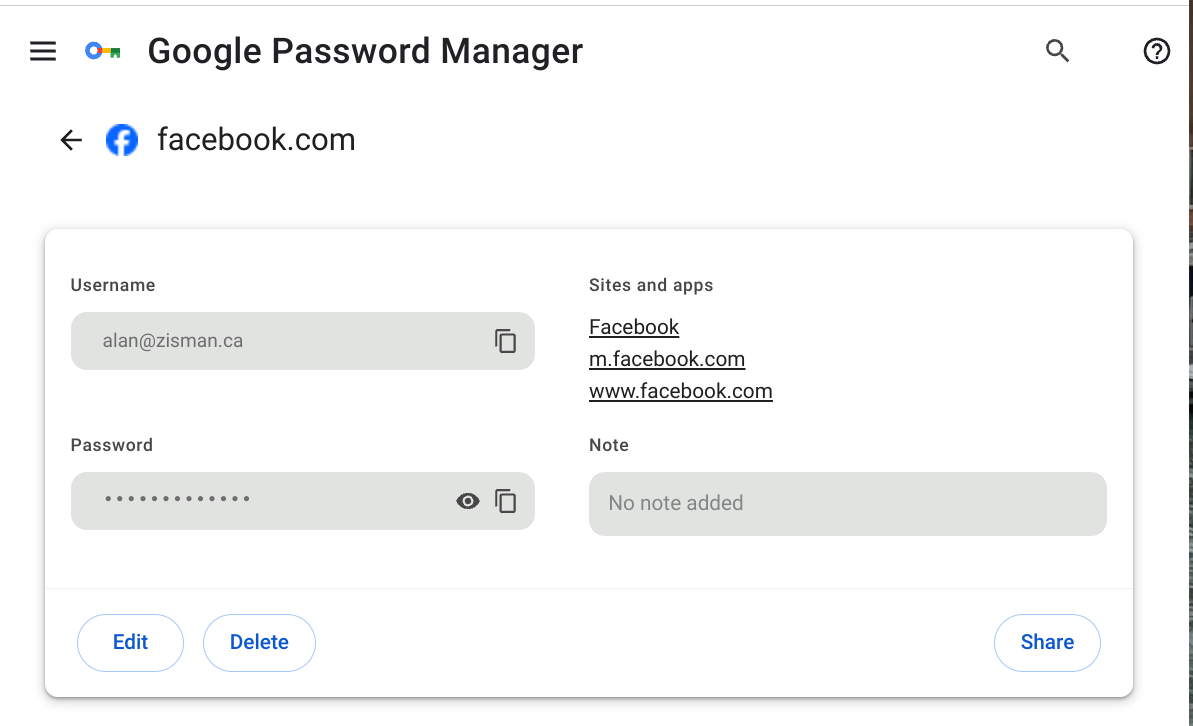Open the hamburger main menu
The image size is (1193, 726).
pos(43,51)
